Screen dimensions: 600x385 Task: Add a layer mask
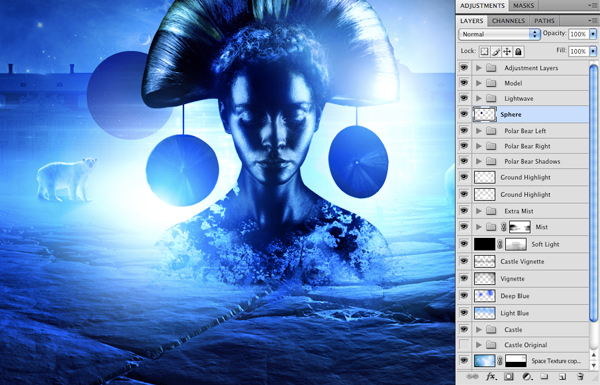(509, 377)
